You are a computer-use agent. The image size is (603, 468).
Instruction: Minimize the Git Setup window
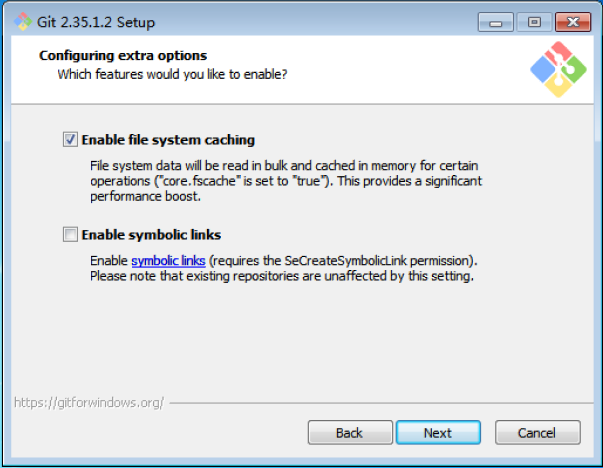tap(495, 22)
